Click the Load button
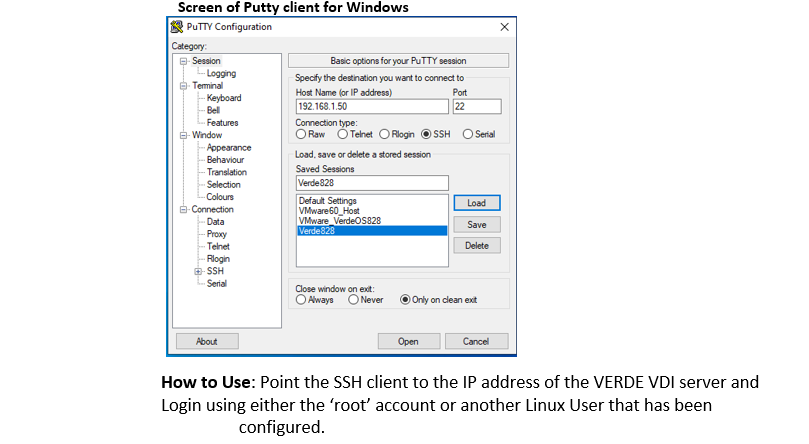The width and height of the screenshot is (809, 444). pyautogui.click(x=477, y=203)
